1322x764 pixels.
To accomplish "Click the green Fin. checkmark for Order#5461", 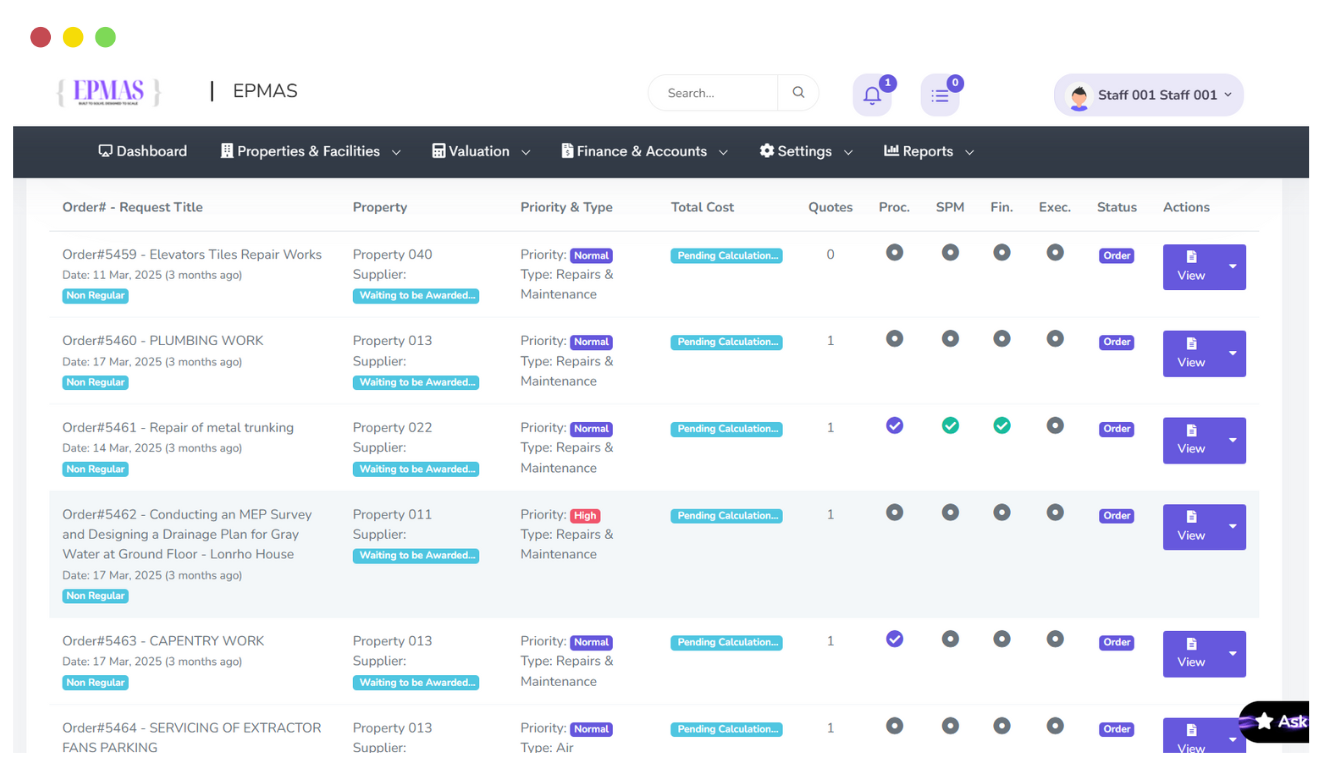I will tap(1001, 426).
